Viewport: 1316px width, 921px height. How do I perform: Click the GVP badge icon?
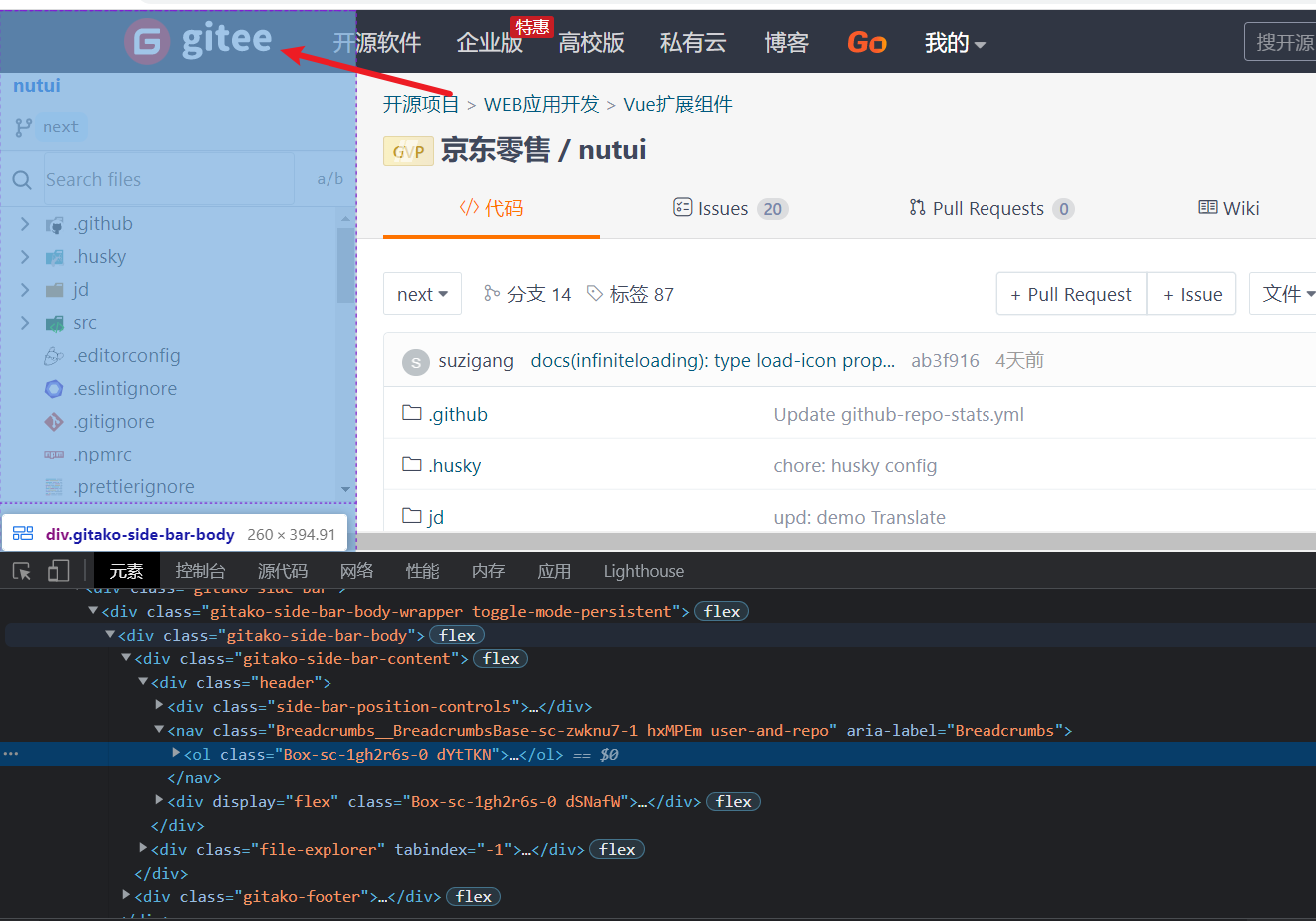408,151
